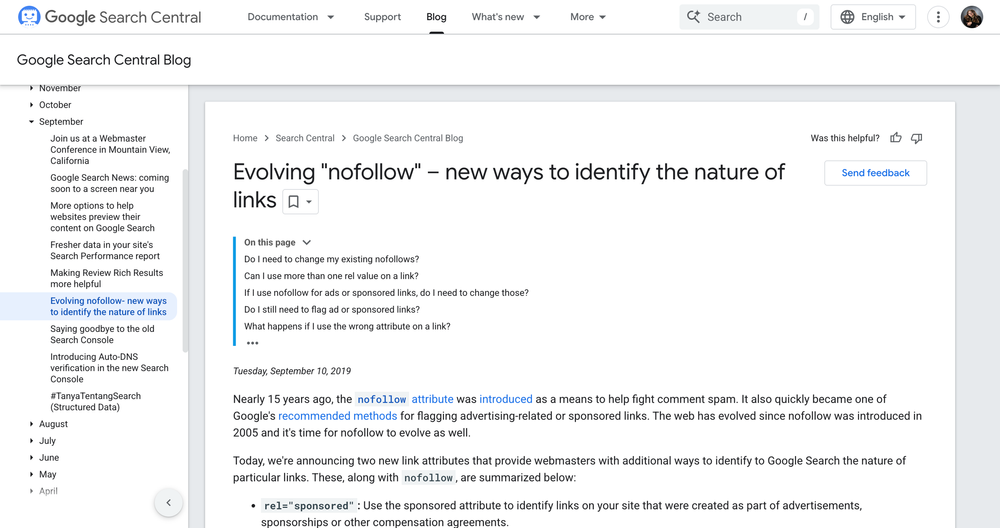Click the Search Central breadcrumb link
The image size is (1000, 528).
[x=305, y=138]
